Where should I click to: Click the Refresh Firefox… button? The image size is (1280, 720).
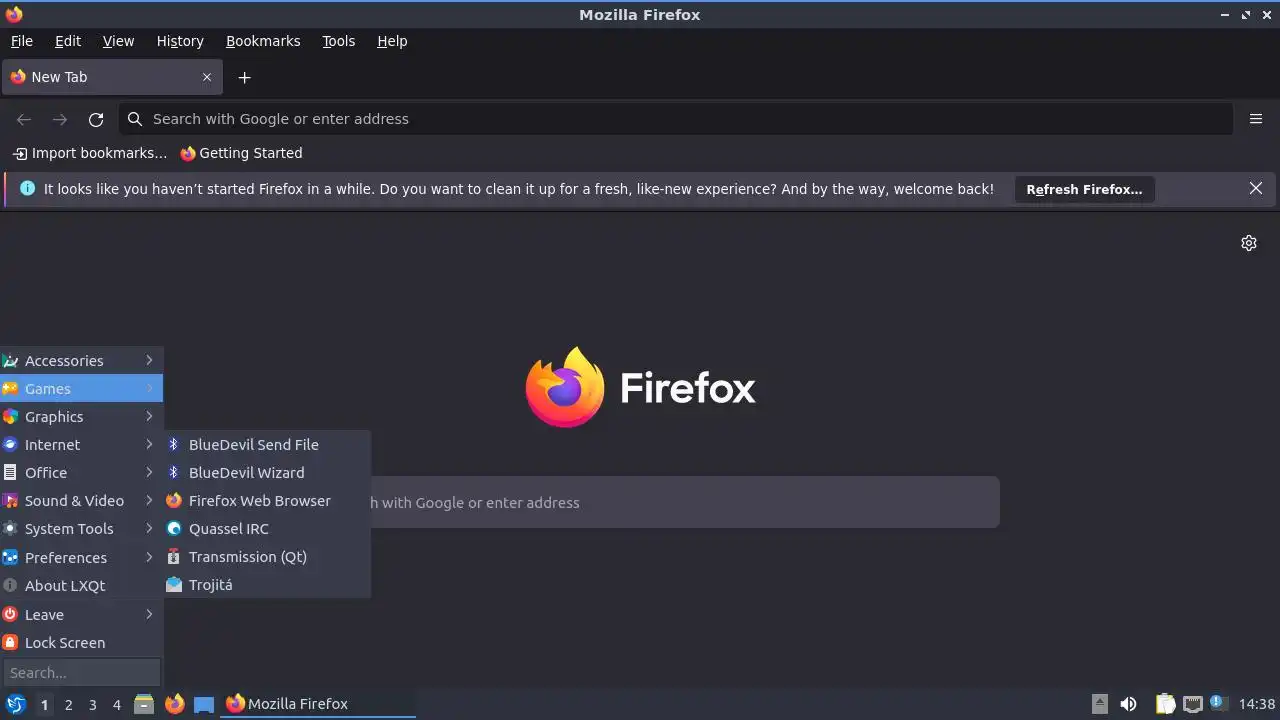[x=1084, y=189]
